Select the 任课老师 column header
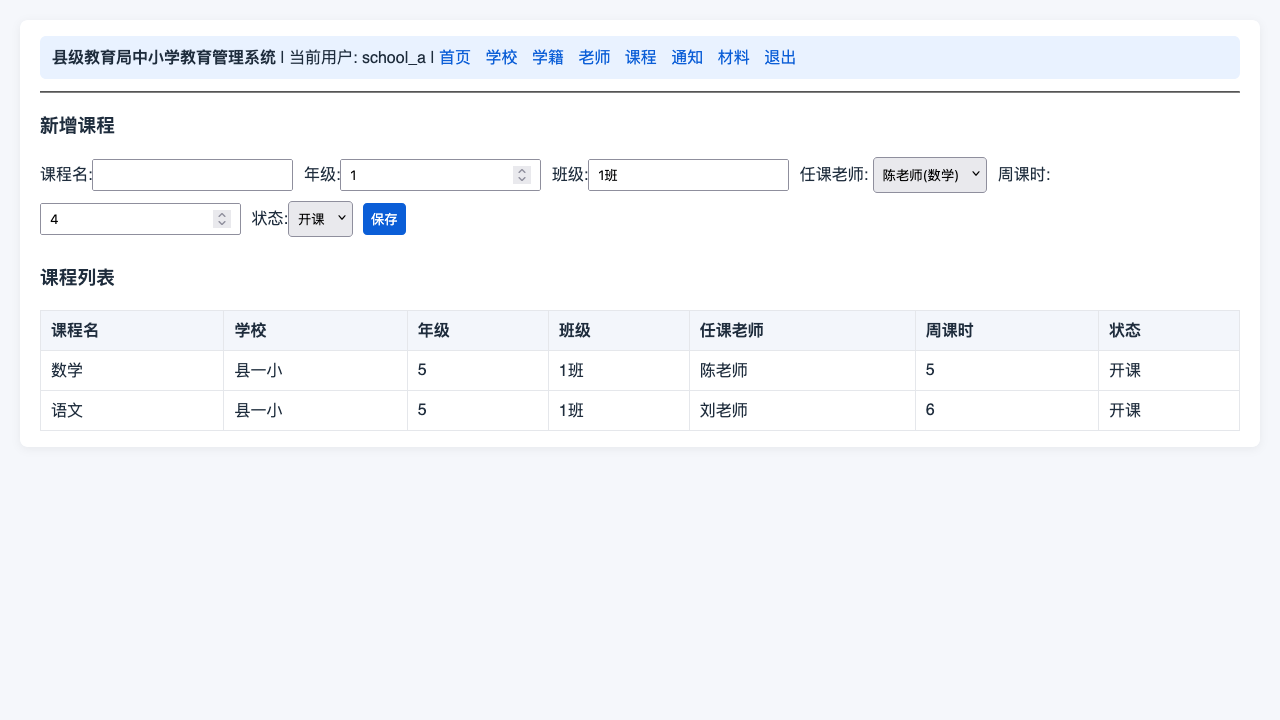Screen dimensions: 1280x720 coord(802,331)
